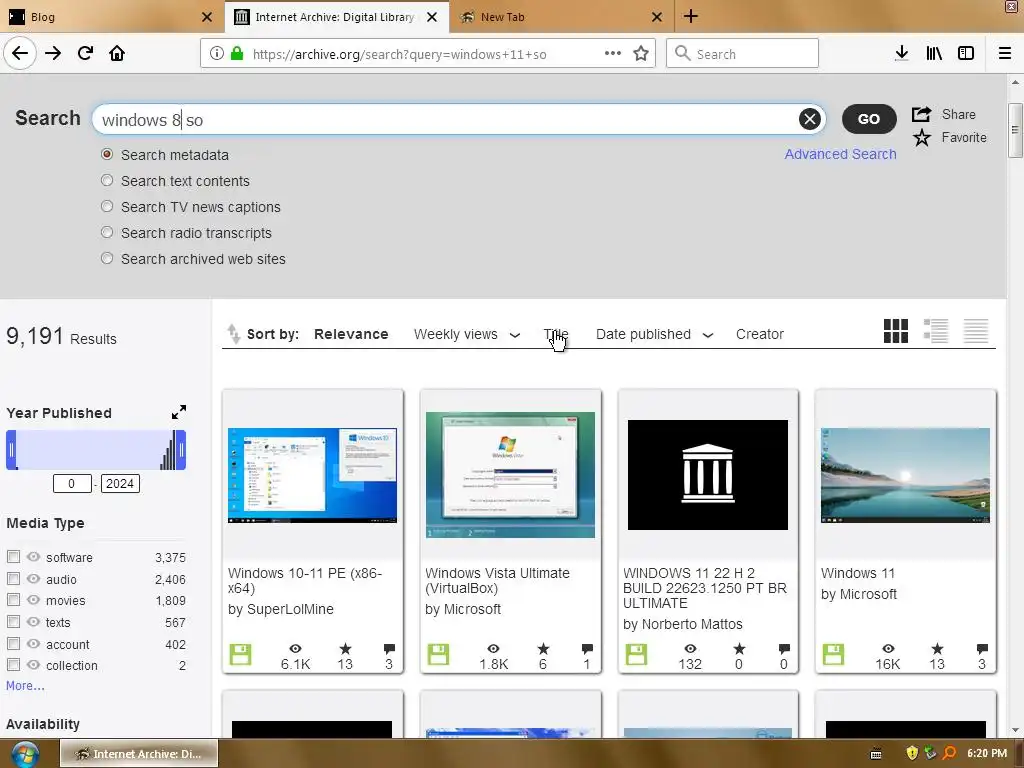
Task: Open the Library icon in toolbar
Action: (934, 54)
